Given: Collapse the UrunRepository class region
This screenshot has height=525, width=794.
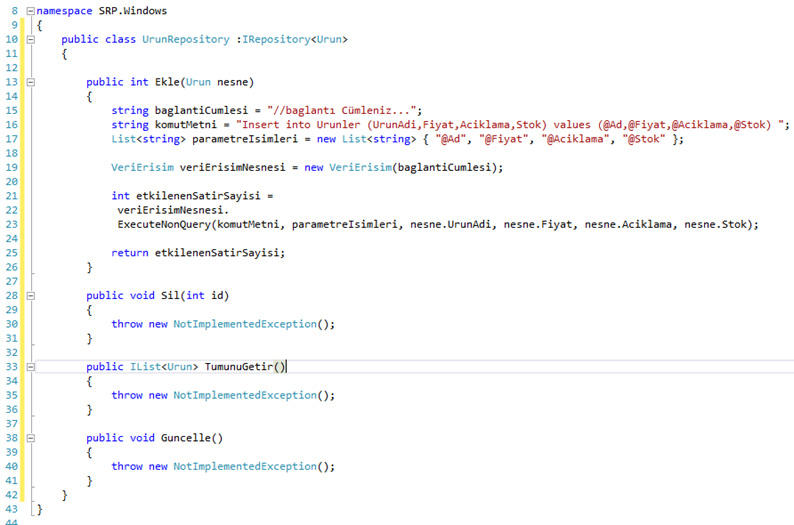Looking at the screenshot, I should click(31, 39).
